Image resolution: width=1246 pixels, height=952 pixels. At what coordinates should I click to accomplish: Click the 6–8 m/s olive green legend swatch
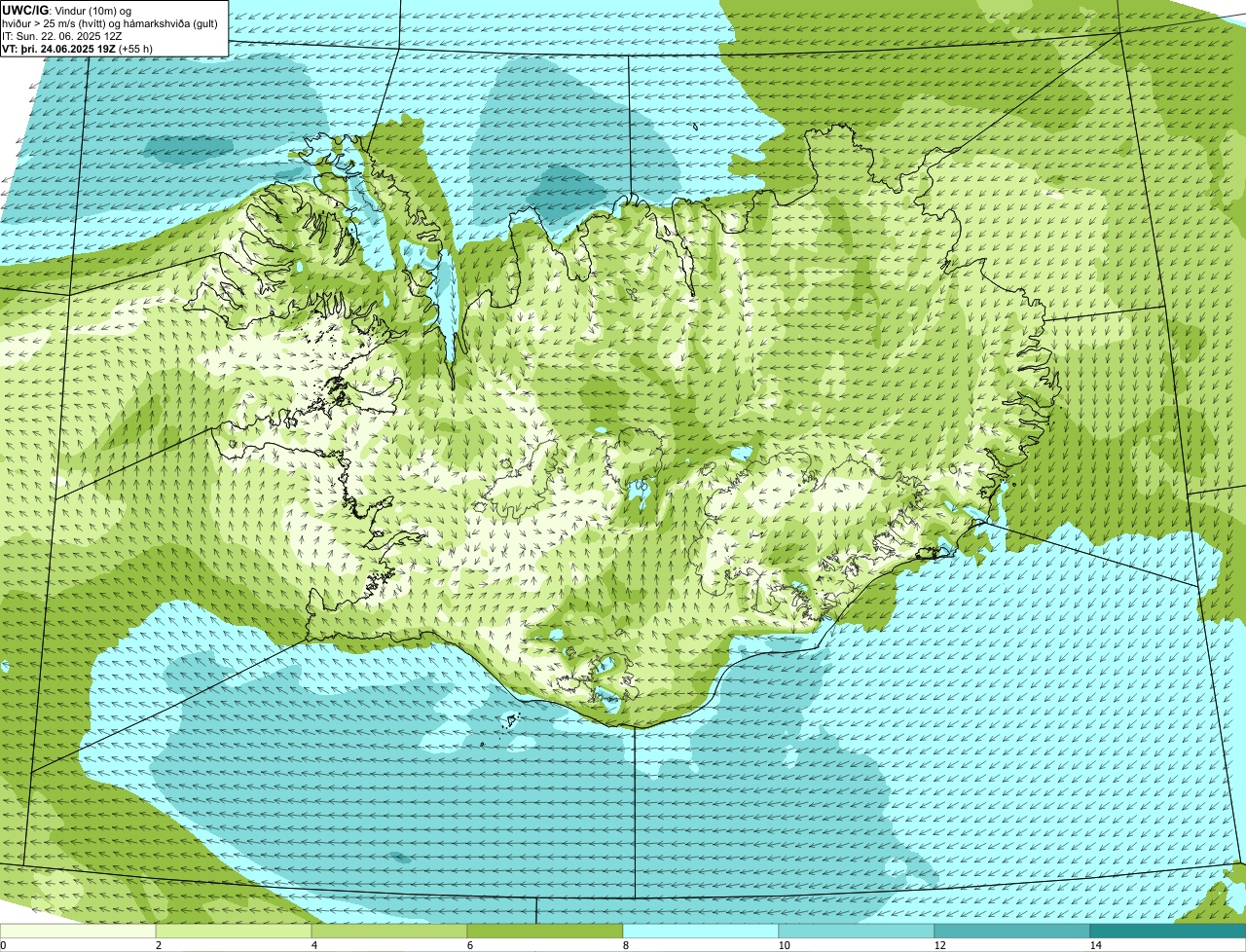[x=545, y=931]
